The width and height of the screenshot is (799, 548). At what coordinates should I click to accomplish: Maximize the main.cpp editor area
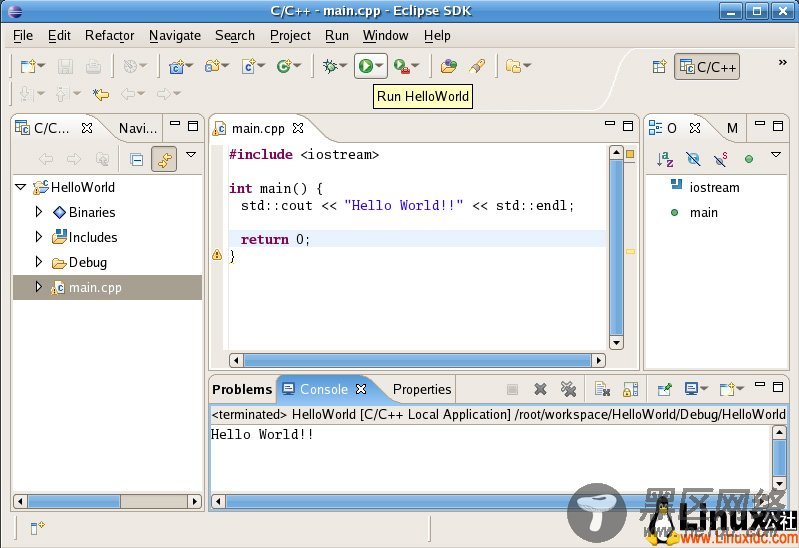coord(628,126)
